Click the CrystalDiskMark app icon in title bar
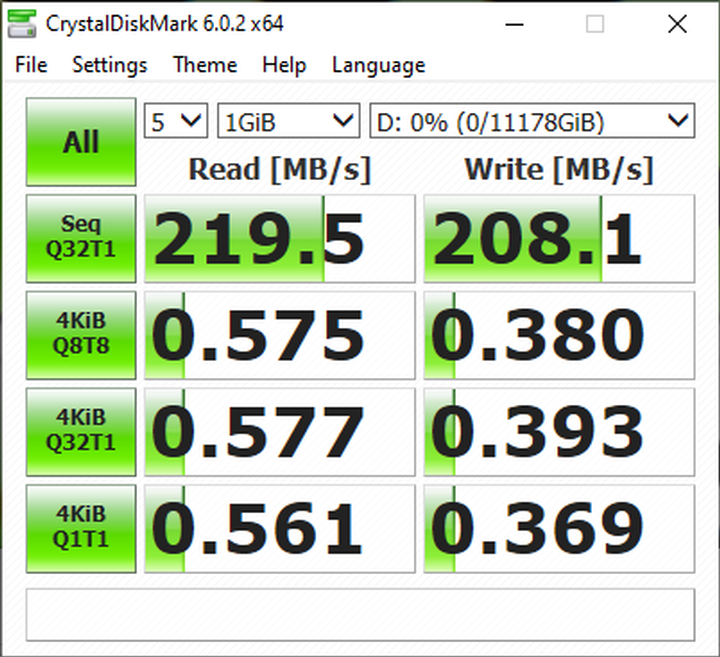This screenshot has height=657, width=720. click(x=17, y=23)
